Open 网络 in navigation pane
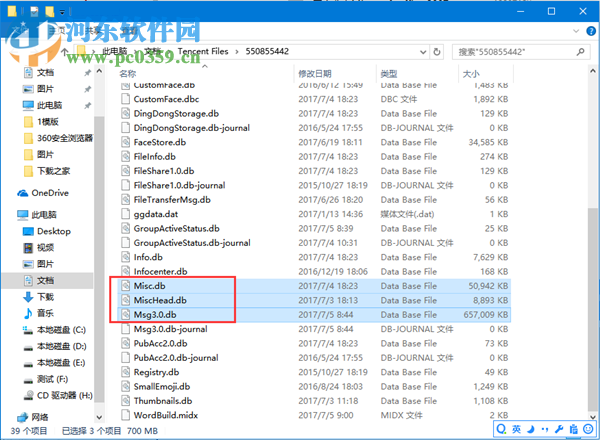 39,417
